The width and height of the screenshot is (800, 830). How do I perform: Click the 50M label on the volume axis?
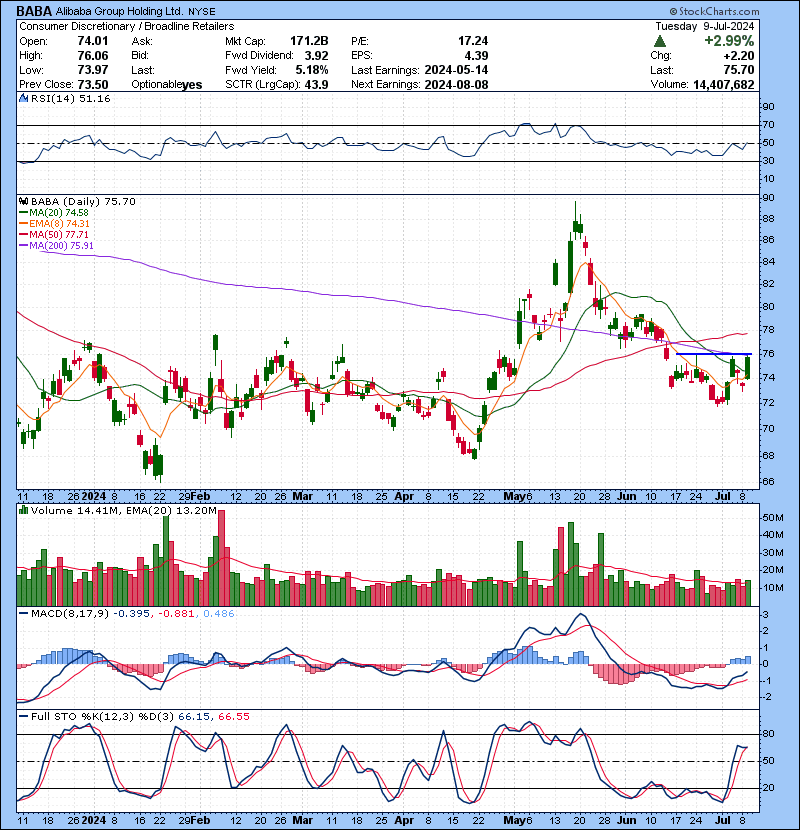(x=772, y=517)
